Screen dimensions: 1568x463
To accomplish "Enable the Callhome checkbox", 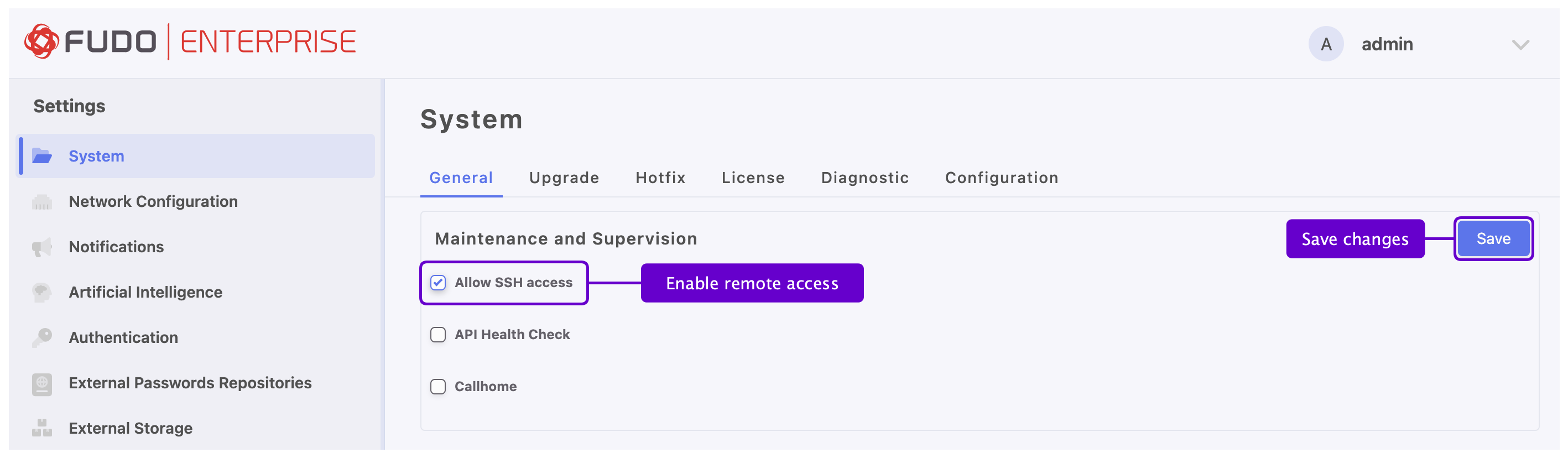I will click(438, 387).
